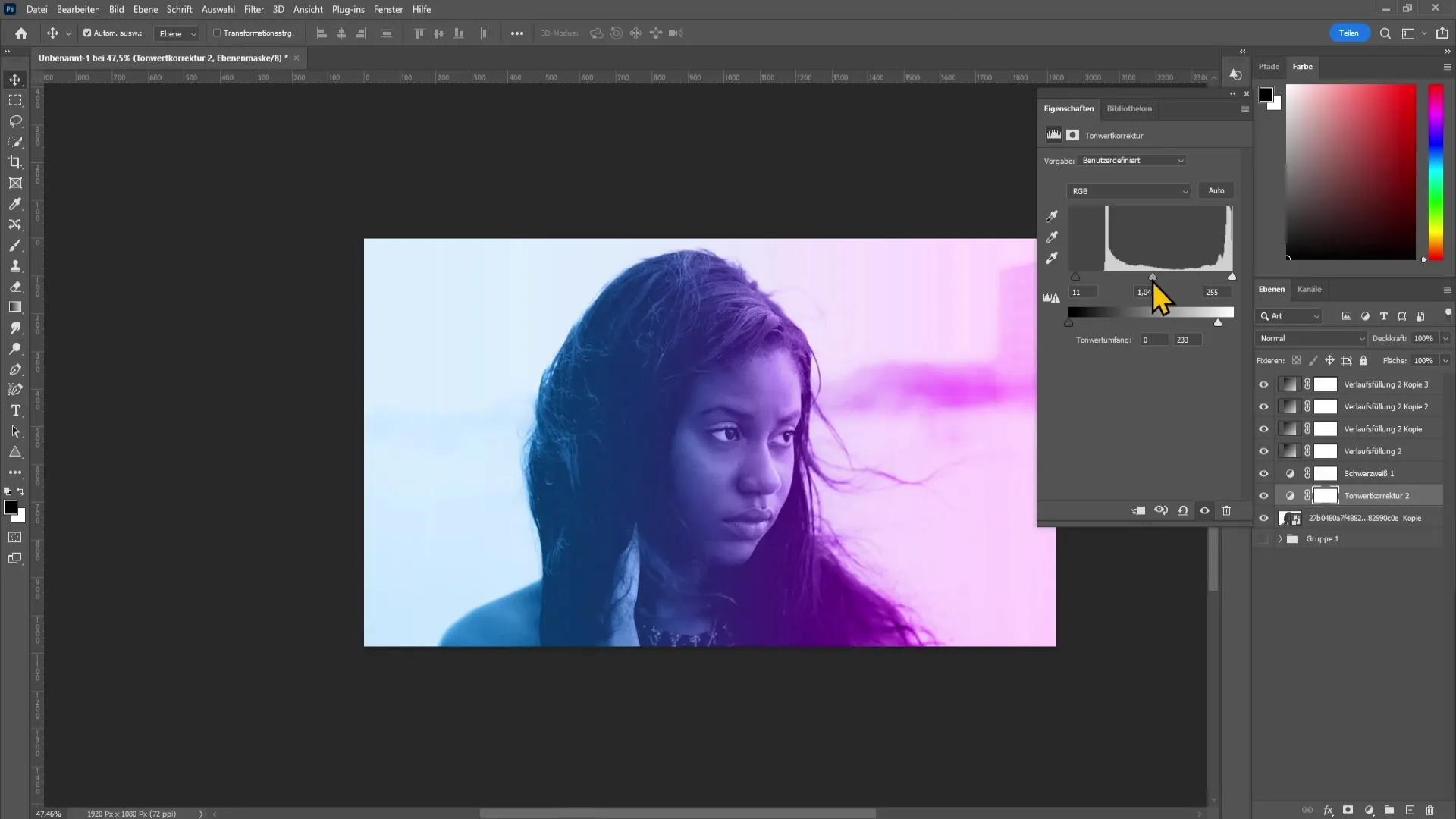Open the Deckkraft opacity dropdown
1456x819 pixels.
click(1445, 339)
